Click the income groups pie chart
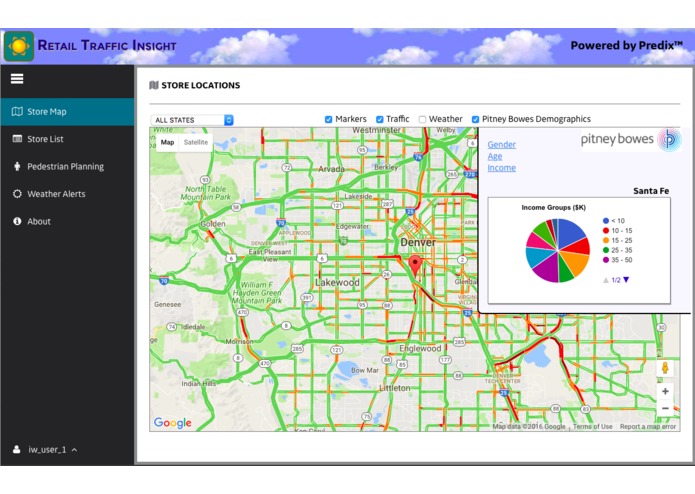The width and height of the screenshot is (695, 494). [x=558, y=250]
